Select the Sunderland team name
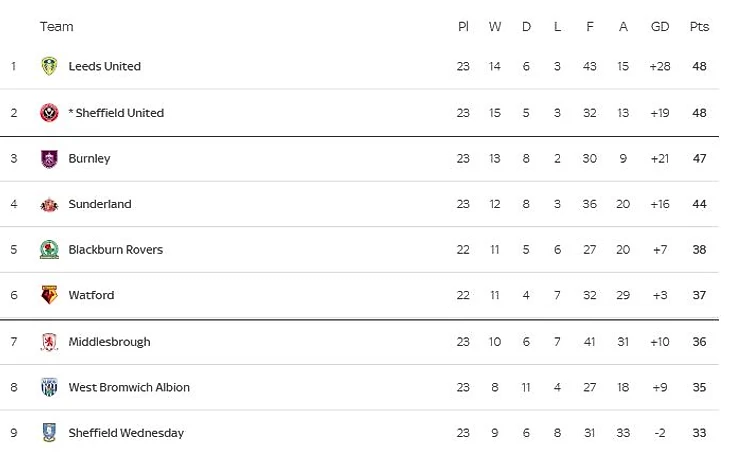 point(100,204)
